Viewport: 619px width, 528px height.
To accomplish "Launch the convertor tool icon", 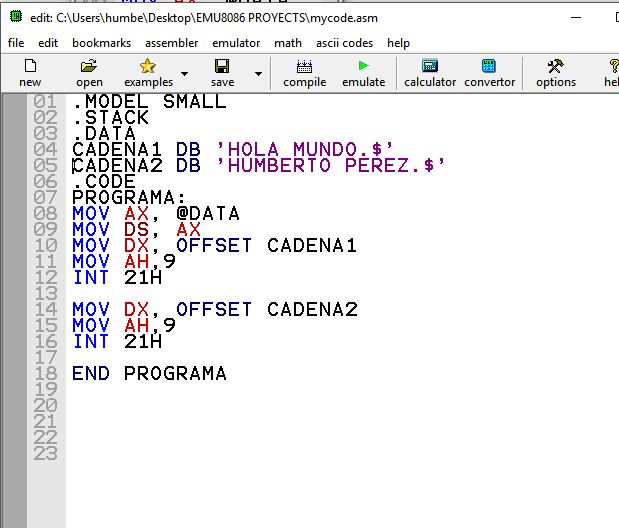I will 489,66.
